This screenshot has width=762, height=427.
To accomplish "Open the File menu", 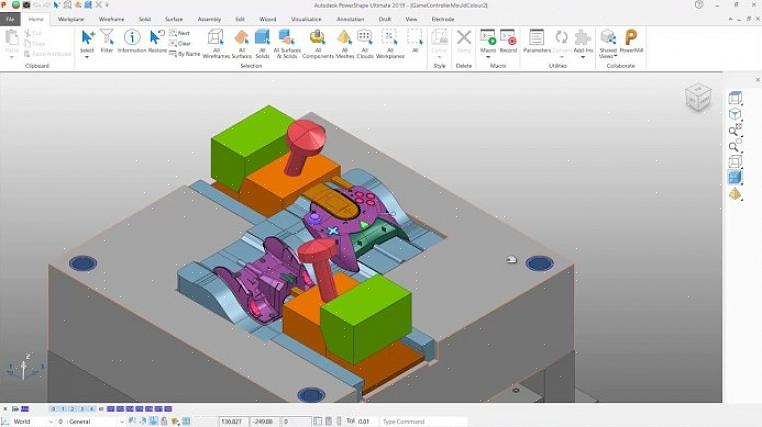I will tap(10, 19).
